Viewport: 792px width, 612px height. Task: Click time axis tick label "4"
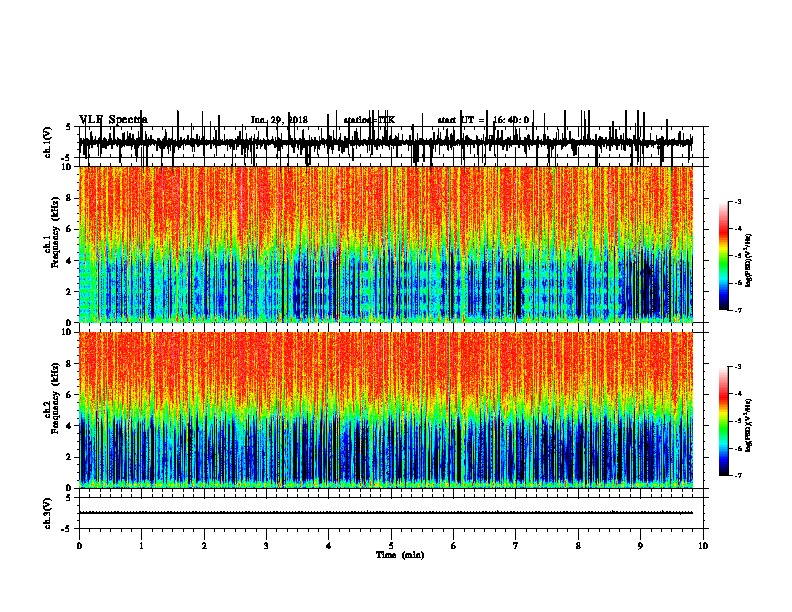click(x=328, y=546)
